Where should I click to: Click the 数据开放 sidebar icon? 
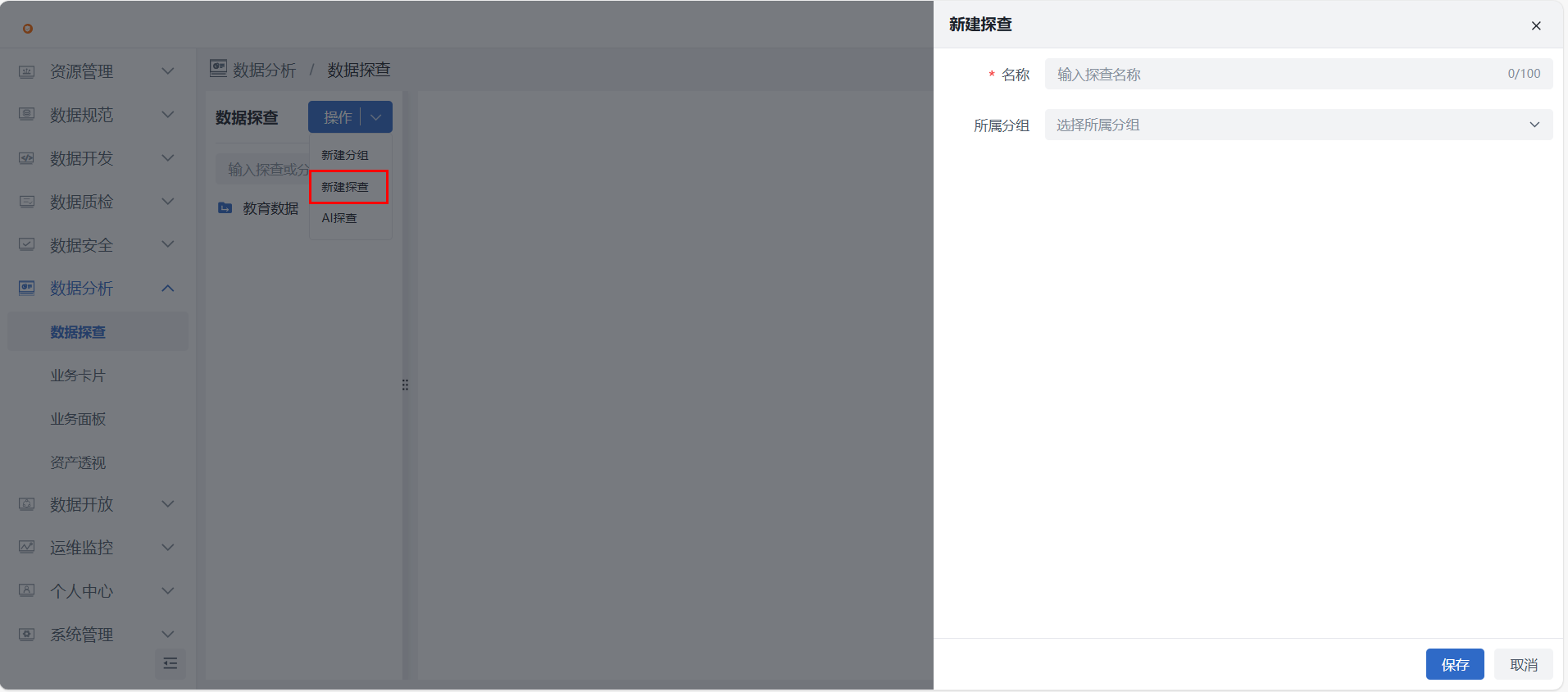coord(27,504)
